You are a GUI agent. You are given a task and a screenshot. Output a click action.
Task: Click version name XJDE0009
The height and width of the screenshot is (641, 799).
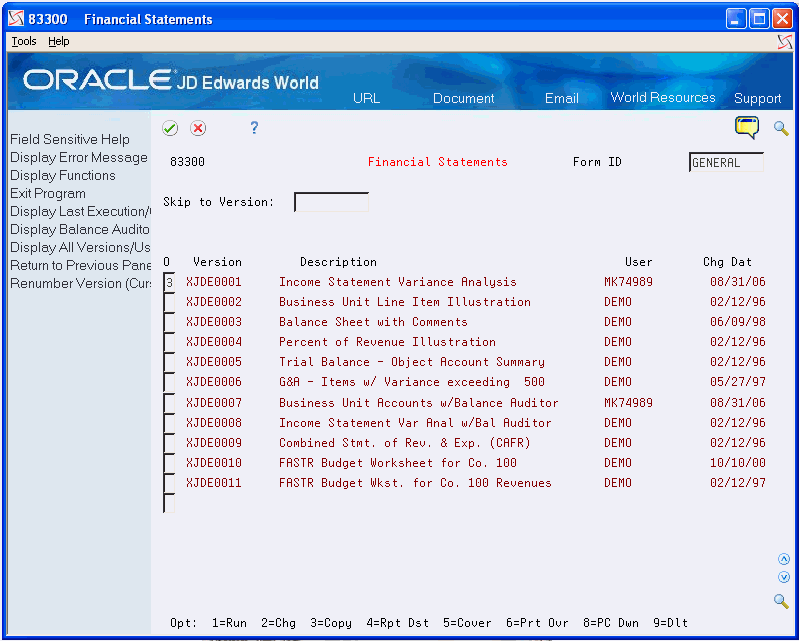point(214,443)
